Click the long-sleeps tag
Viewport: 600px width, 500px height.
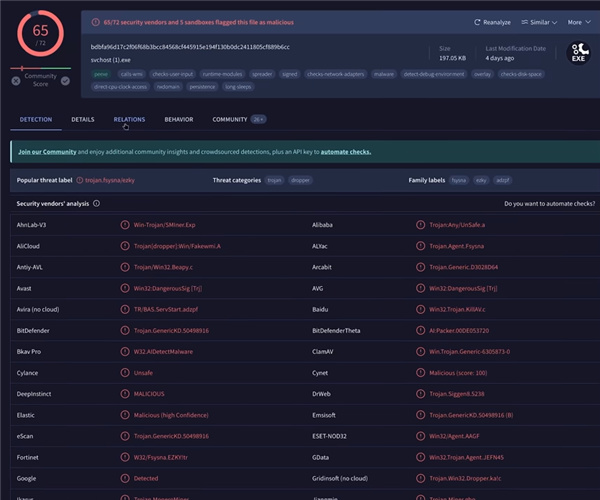pos(238,87)
